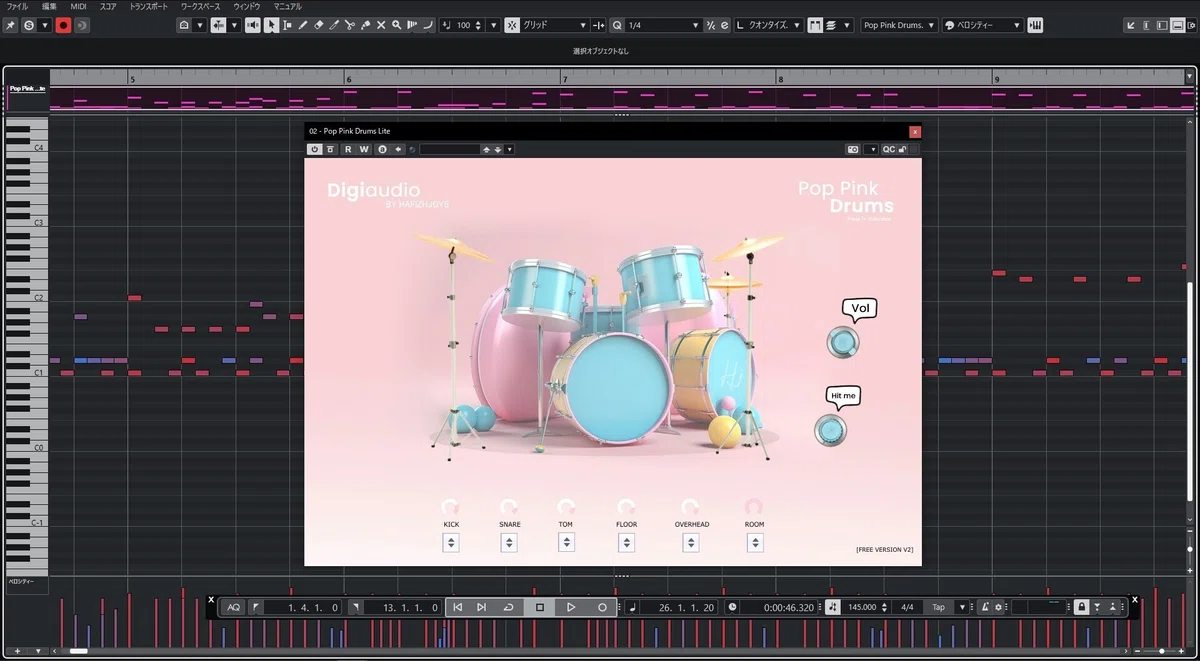Screen dimensions: 1200x661
Task: Select the Draw pencil tool
Action: pyautogui.click(x=303, y=25)
